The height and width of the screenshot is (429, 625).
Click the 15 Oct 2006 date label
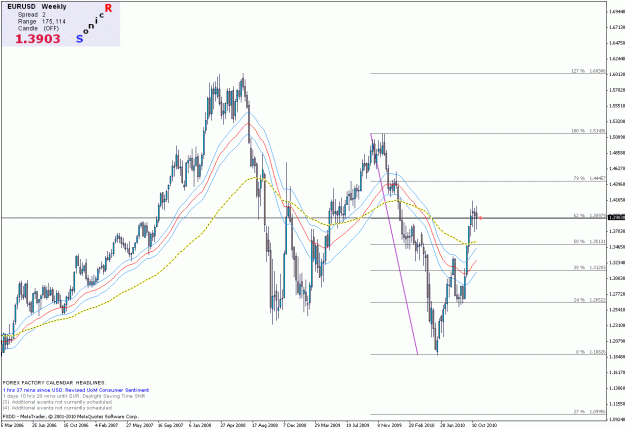pyautogui.click(x=76, y=425)
